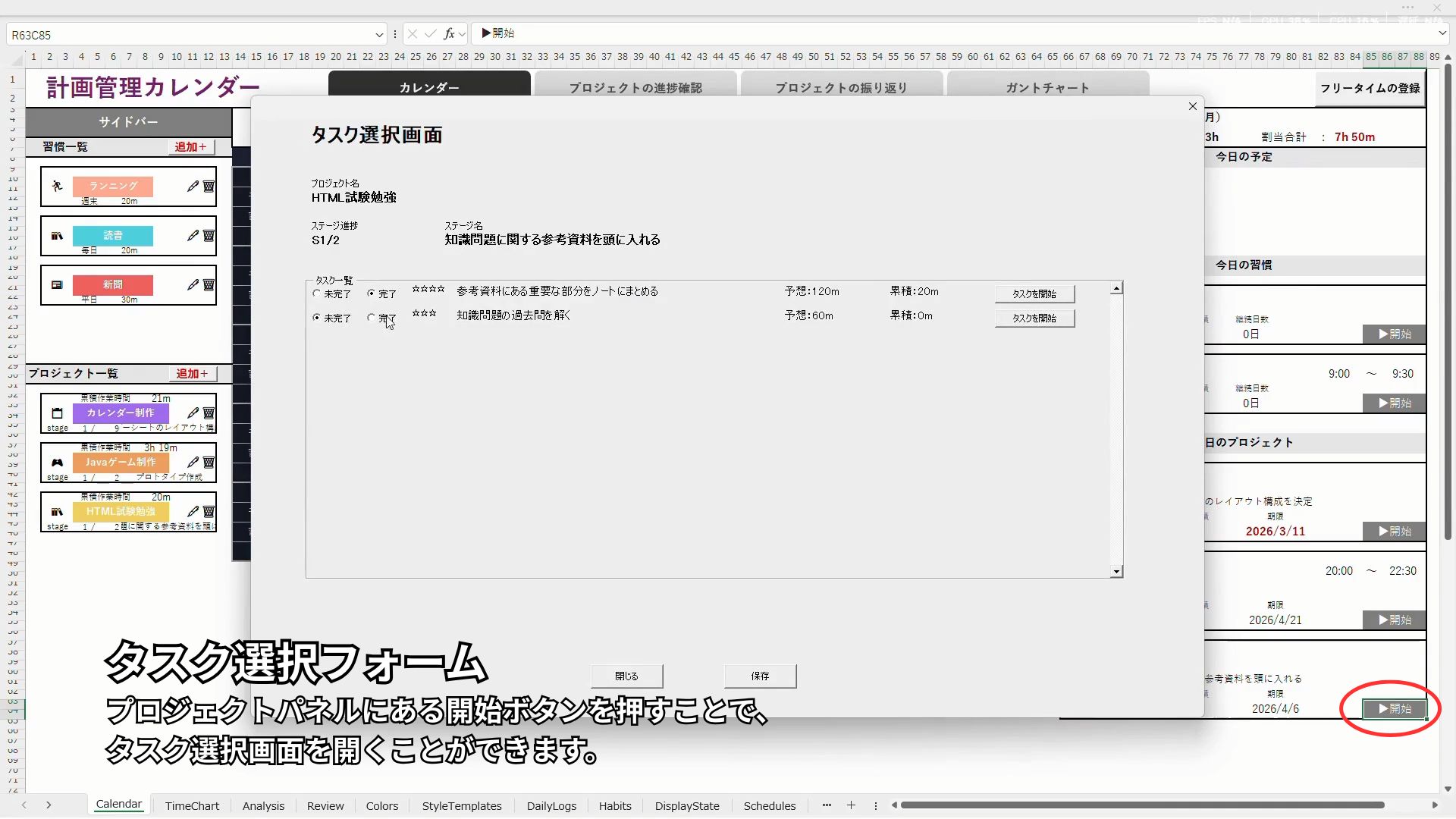Click the pencil edit icon for ランニング habit
The image size is (1456, 819).
click(193, 186)
